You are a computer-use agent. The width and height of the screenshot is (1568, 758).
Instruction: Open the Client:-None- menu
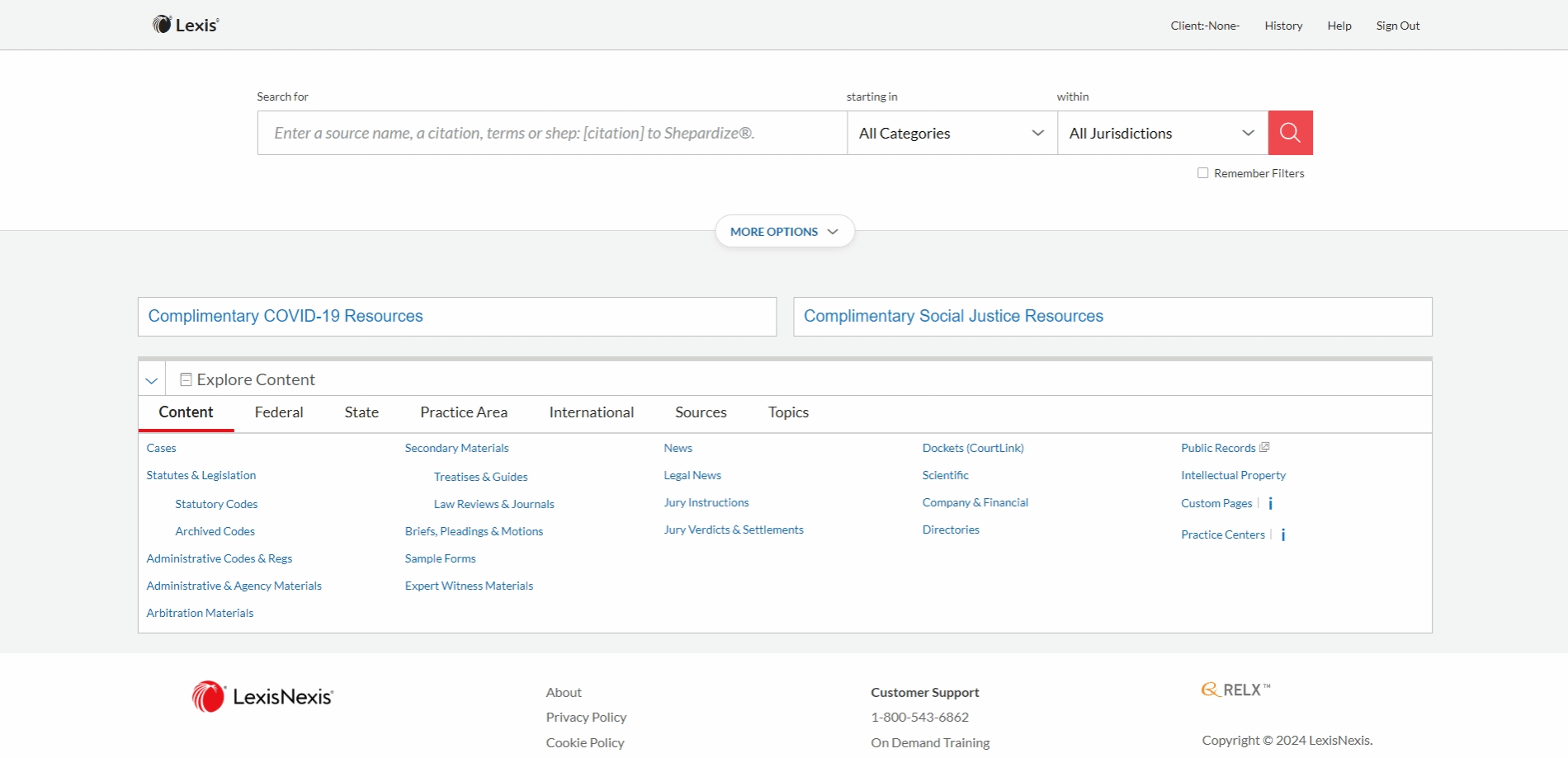click(1205, 26)
